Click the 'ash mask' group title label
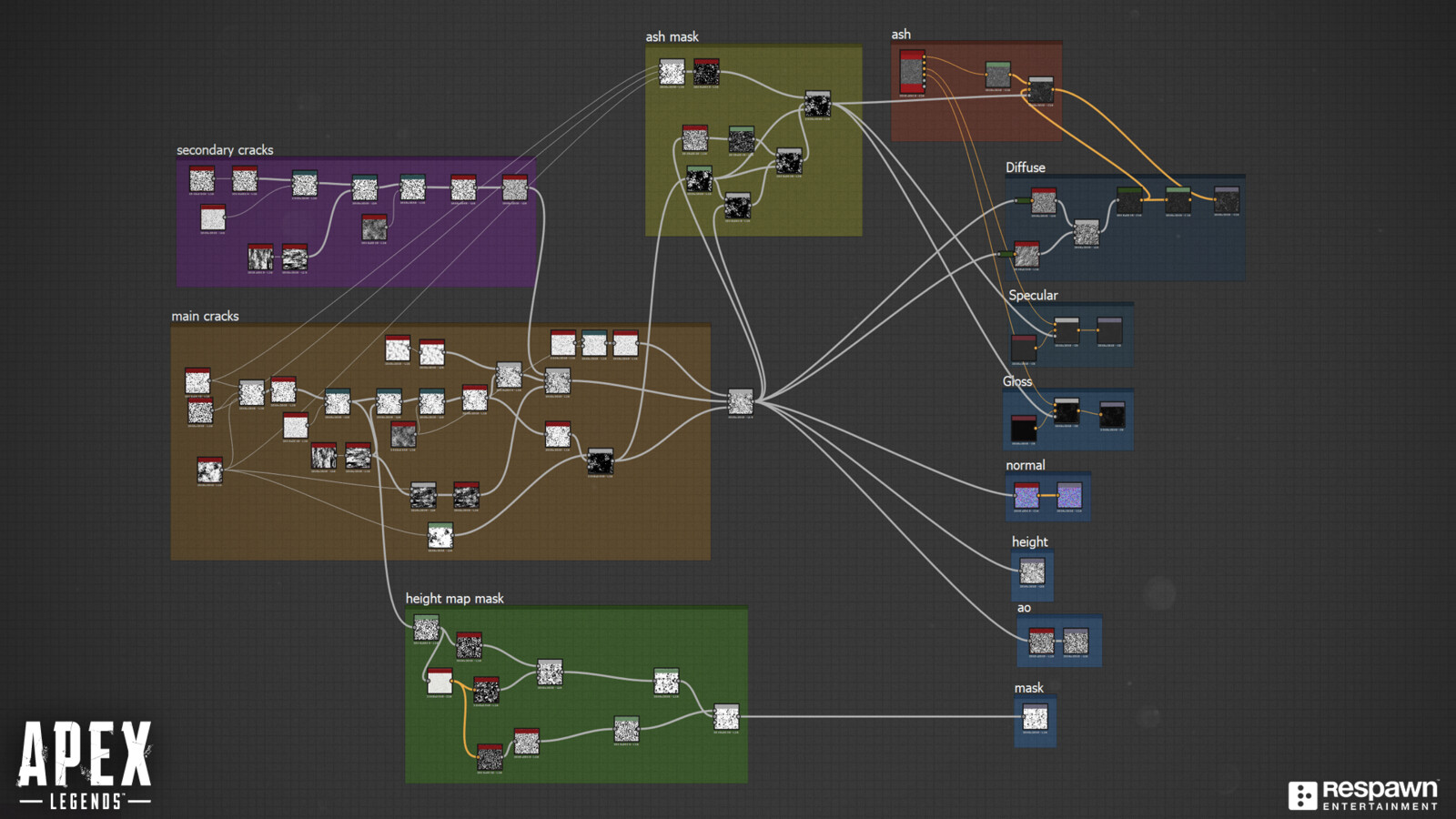 pyautogui.click(x=671, y=37)
